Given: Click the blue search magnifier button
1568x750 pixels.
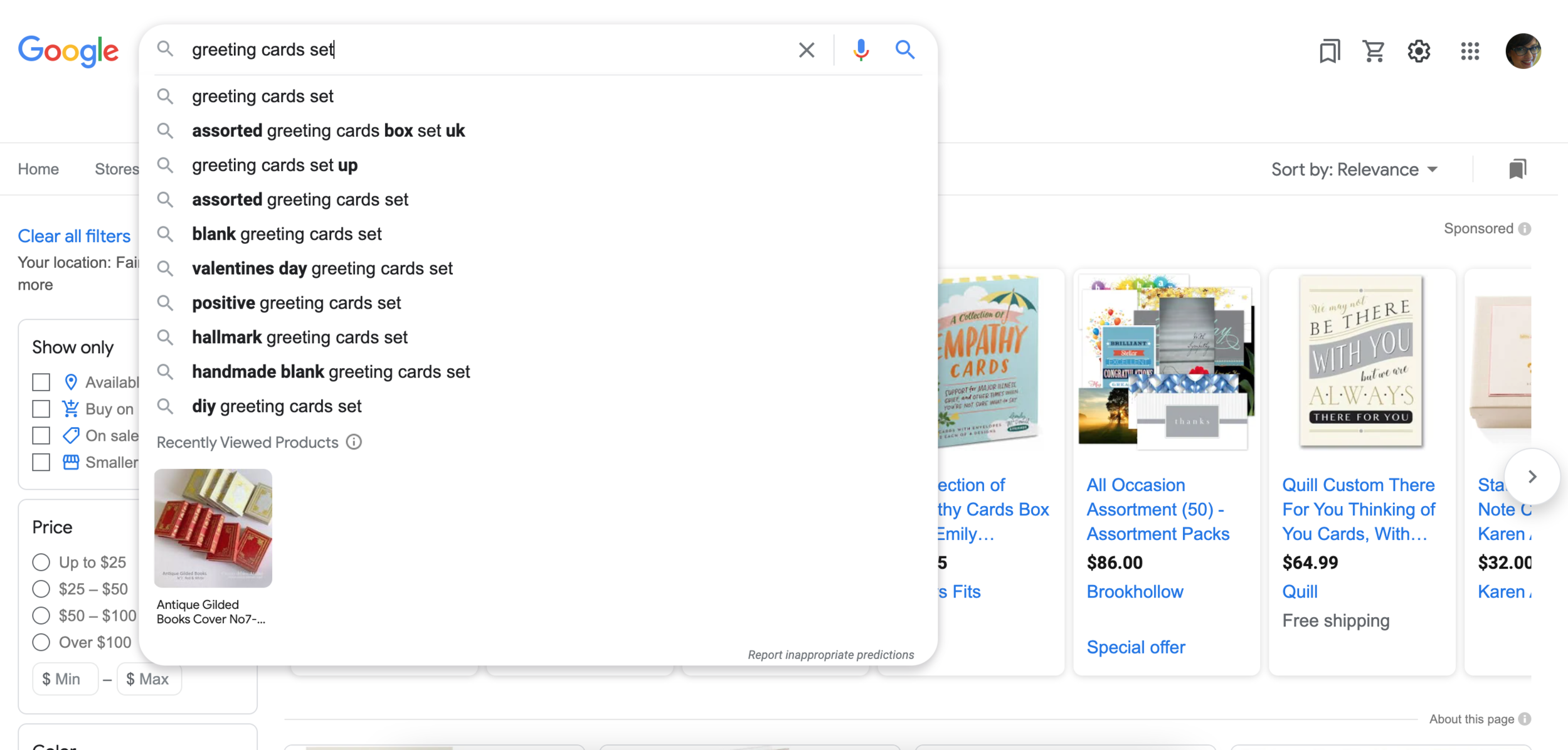Looking at the screenshot, I should (x=904, y=50).
